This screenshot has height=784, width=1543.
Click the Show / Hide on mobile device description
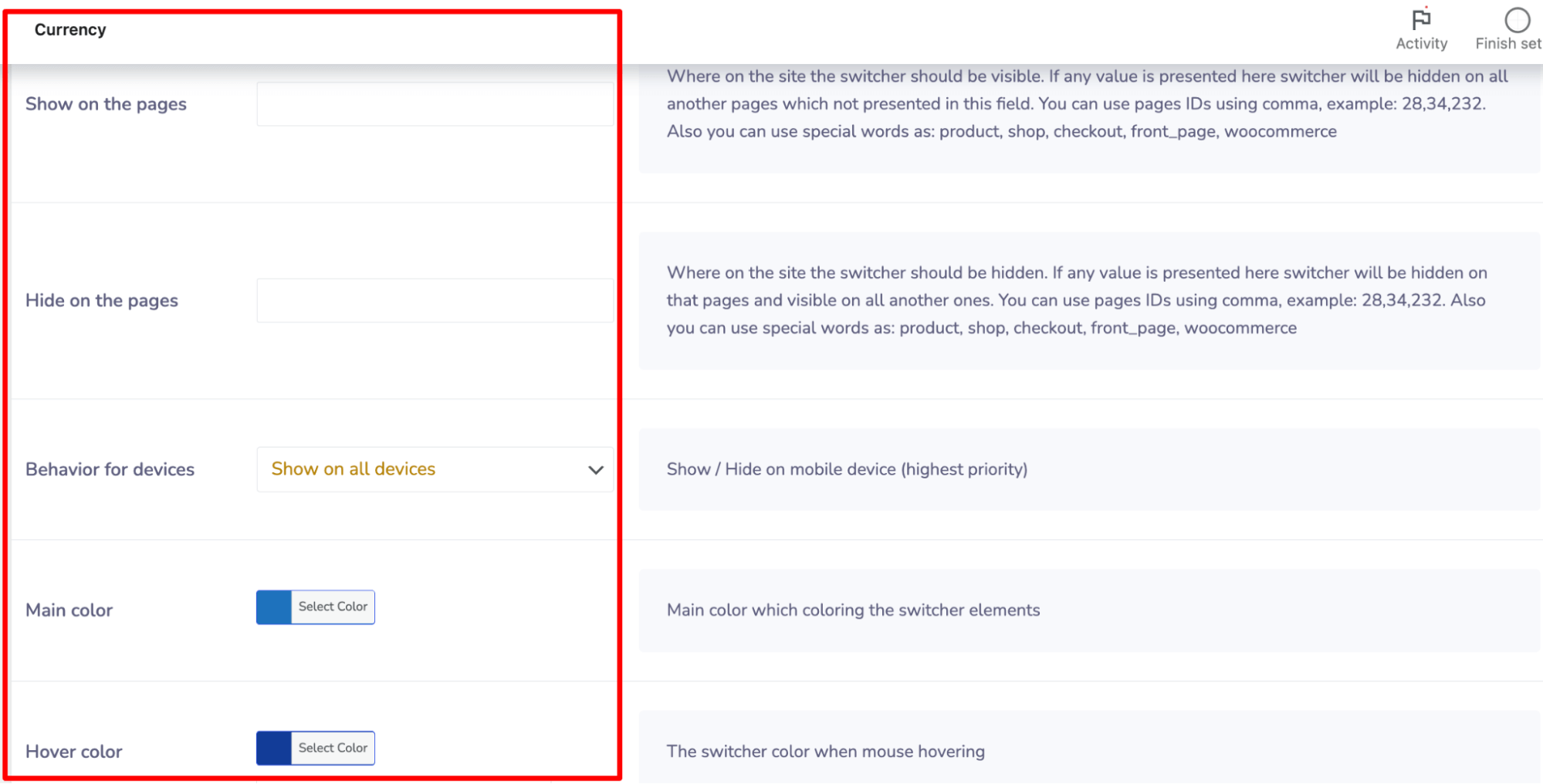847,469
